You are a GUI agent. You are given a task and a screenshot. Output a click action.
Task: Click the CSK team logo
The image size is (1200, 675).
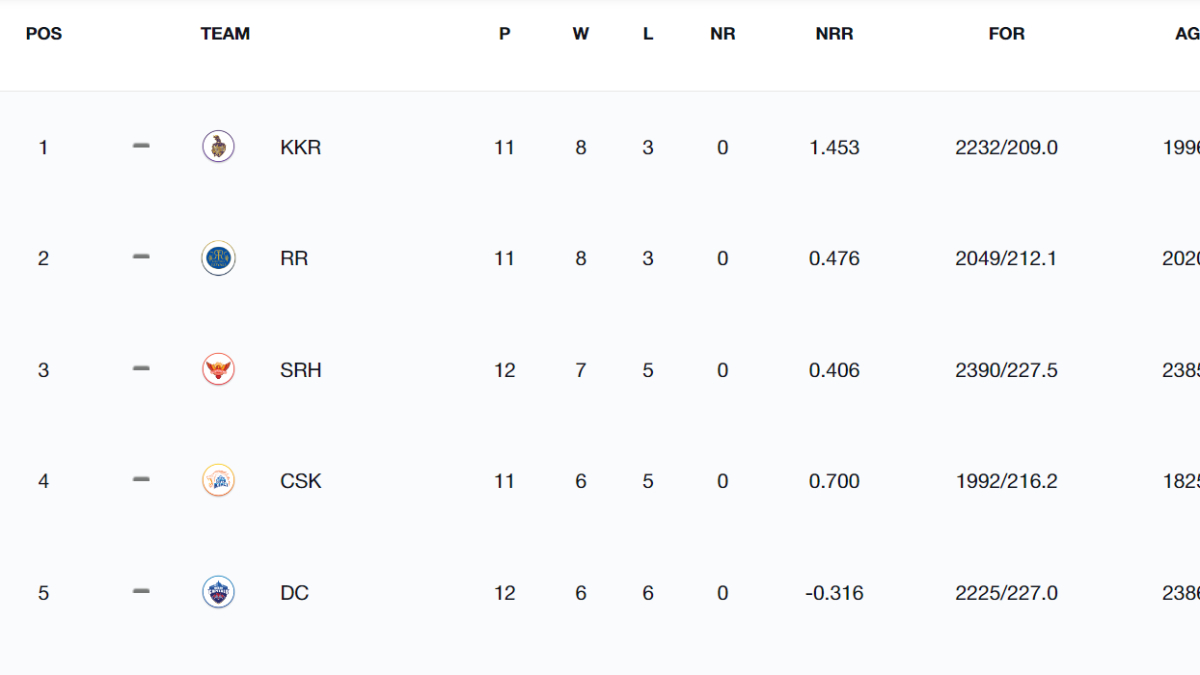tap(218, 481)
